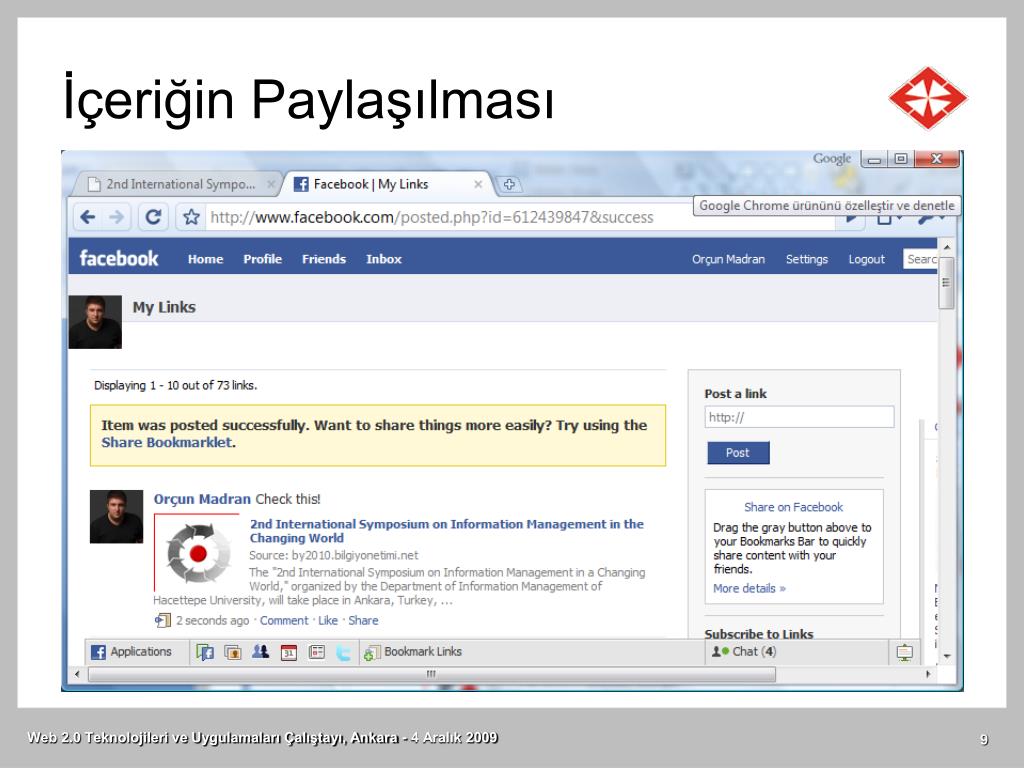
Task: Click the browser back arrow
Action: 88,217
